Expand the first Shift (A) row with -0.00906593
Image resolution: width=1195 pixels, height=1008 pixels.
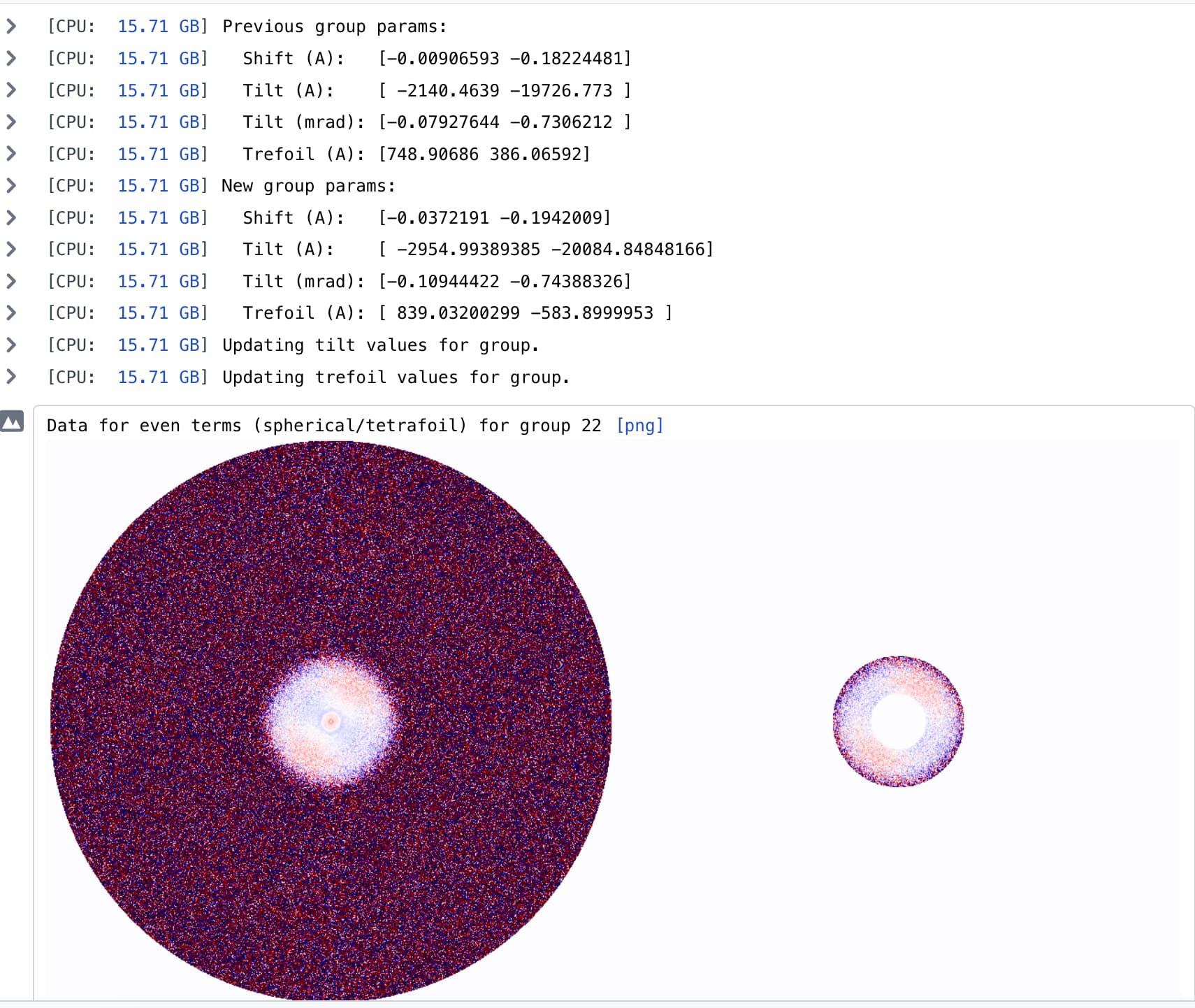[11, 58]
